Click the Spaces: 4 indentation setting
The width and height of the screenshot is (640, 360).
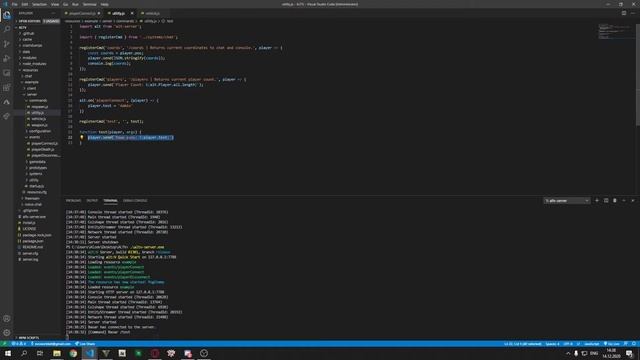click(553, 344)
